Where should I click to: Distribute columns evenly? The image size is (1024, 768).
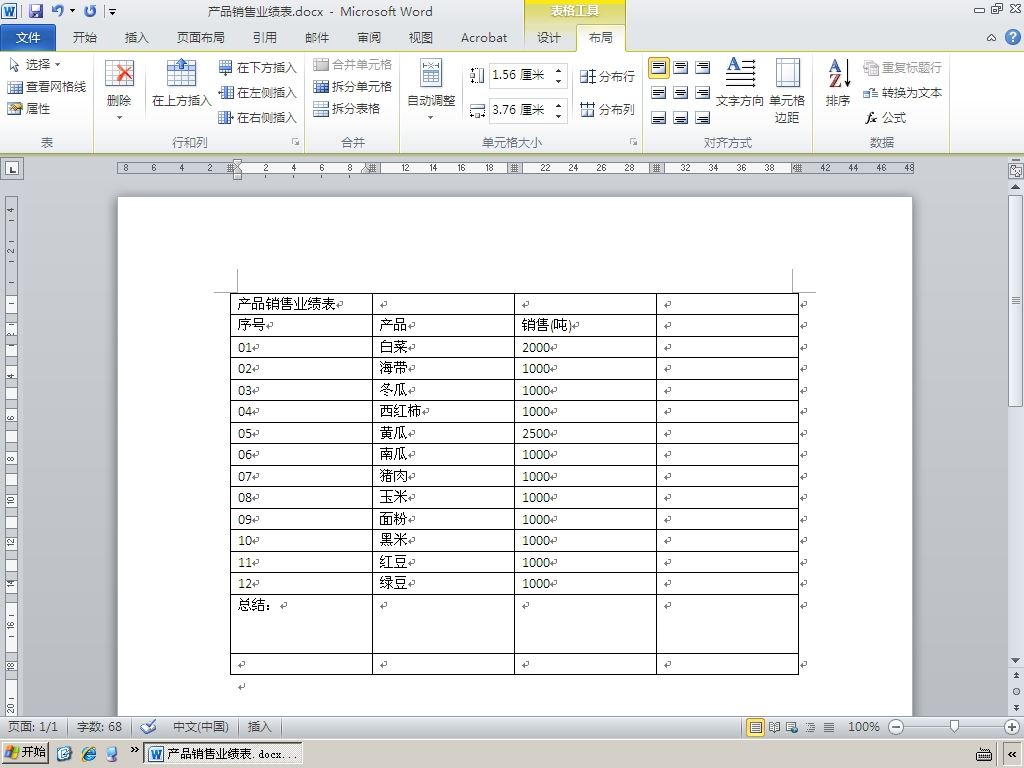pos(608,109)
